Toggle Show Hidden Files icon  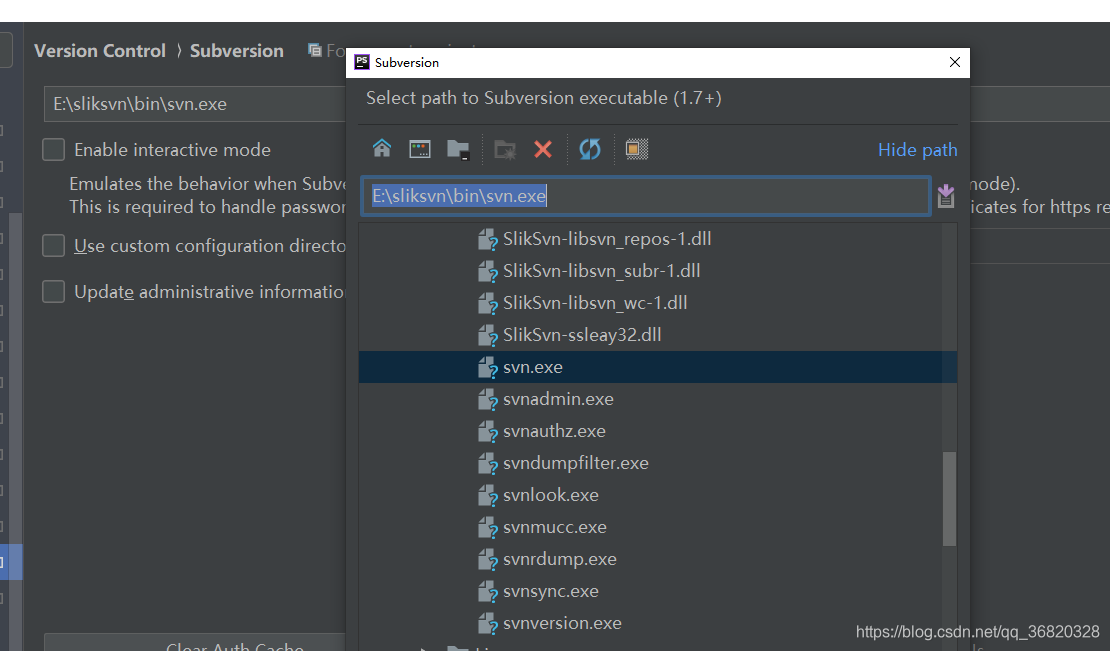point(636,149)
